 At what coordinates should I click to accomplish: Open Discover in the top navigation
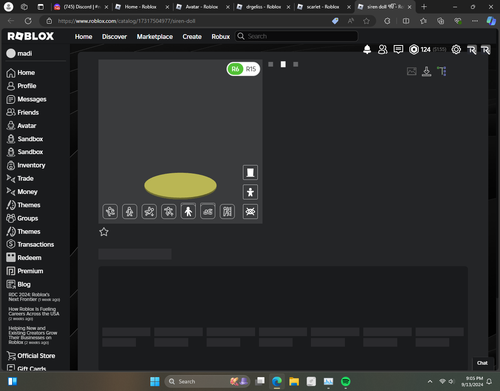(x=114, y=36)
